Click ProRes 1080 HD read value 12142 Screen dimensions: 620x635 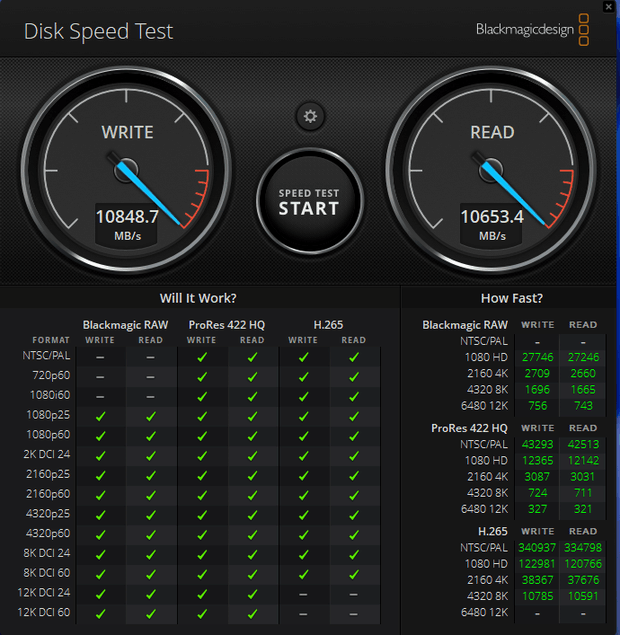583,460
